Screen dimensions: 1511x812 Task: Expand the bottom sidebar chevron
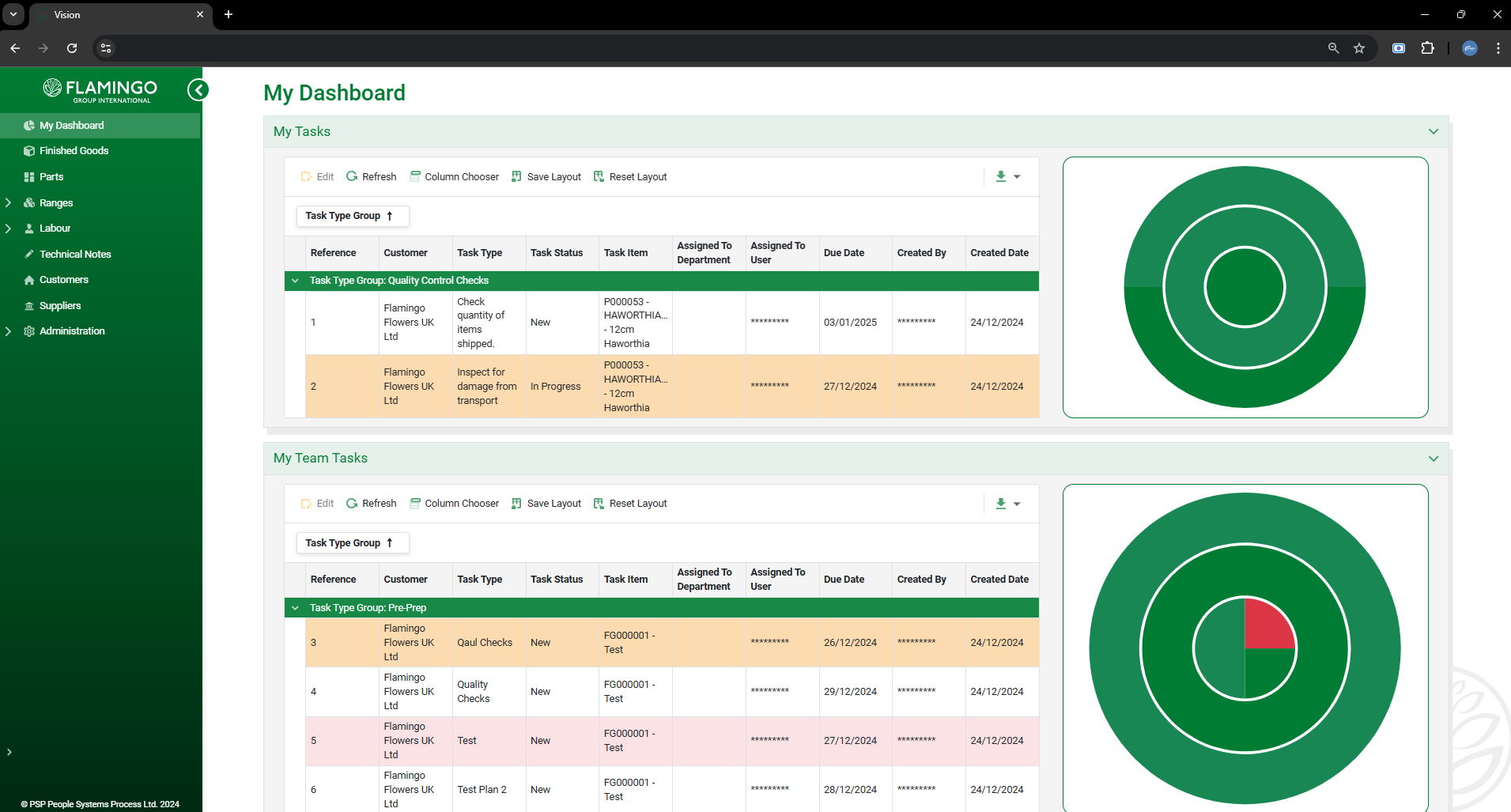(9, 752)
